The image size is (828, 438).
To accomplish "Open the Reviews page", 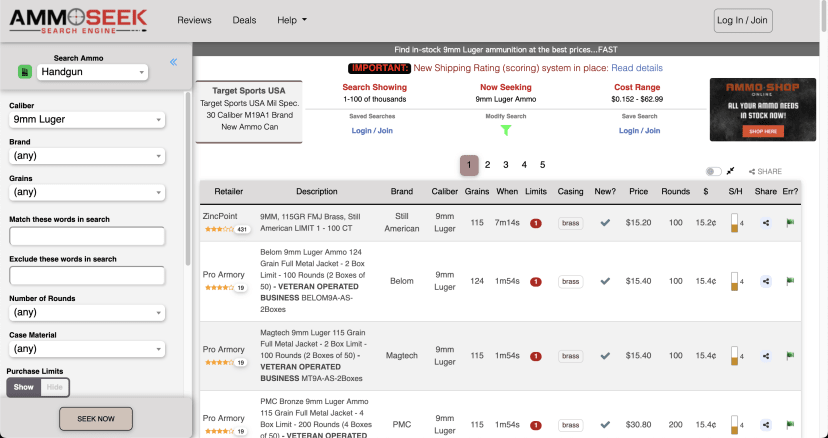I will (x=194, y=20).
